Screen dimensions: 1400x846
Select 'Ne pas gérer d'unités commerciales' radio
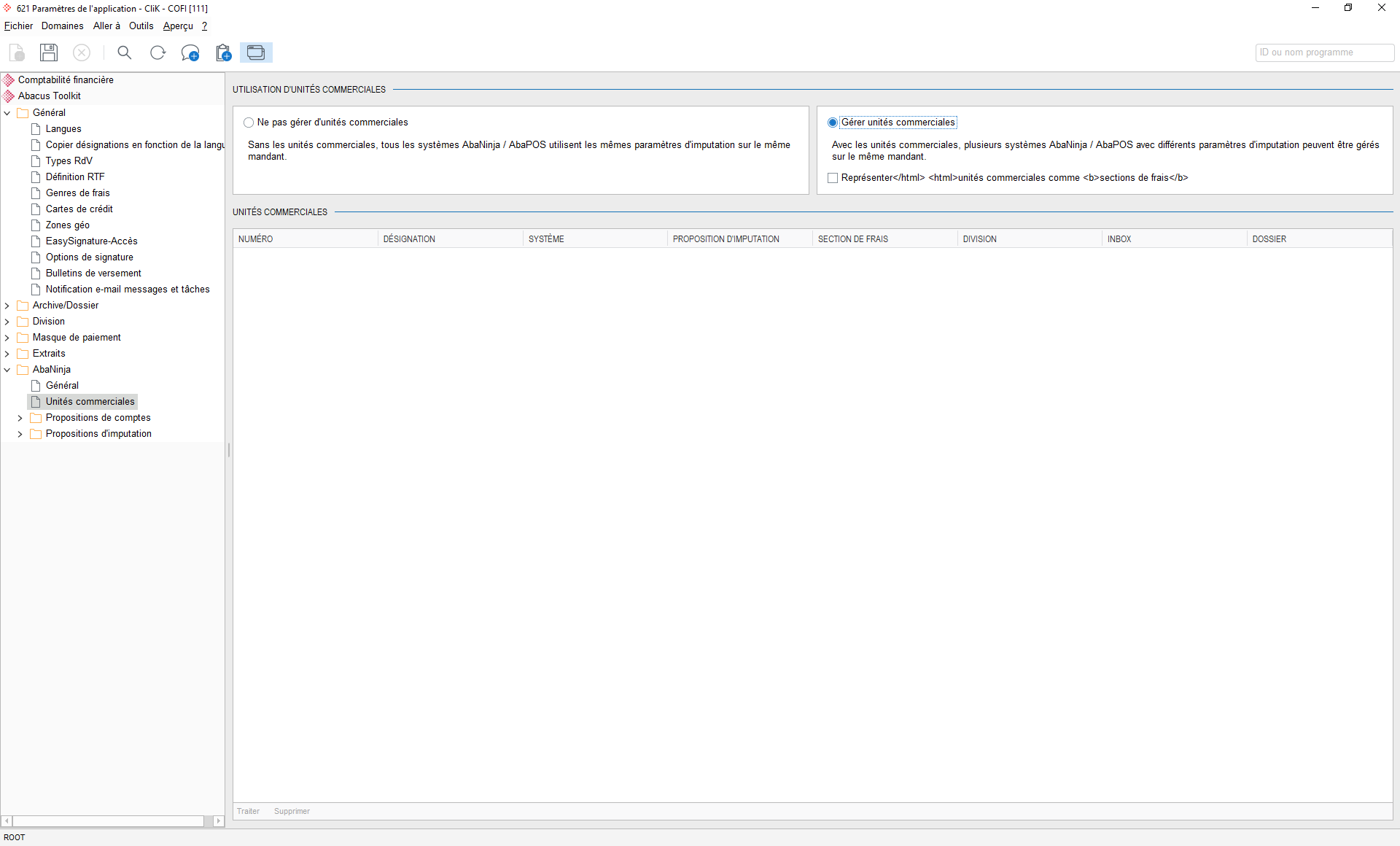[x=249, y=123]
